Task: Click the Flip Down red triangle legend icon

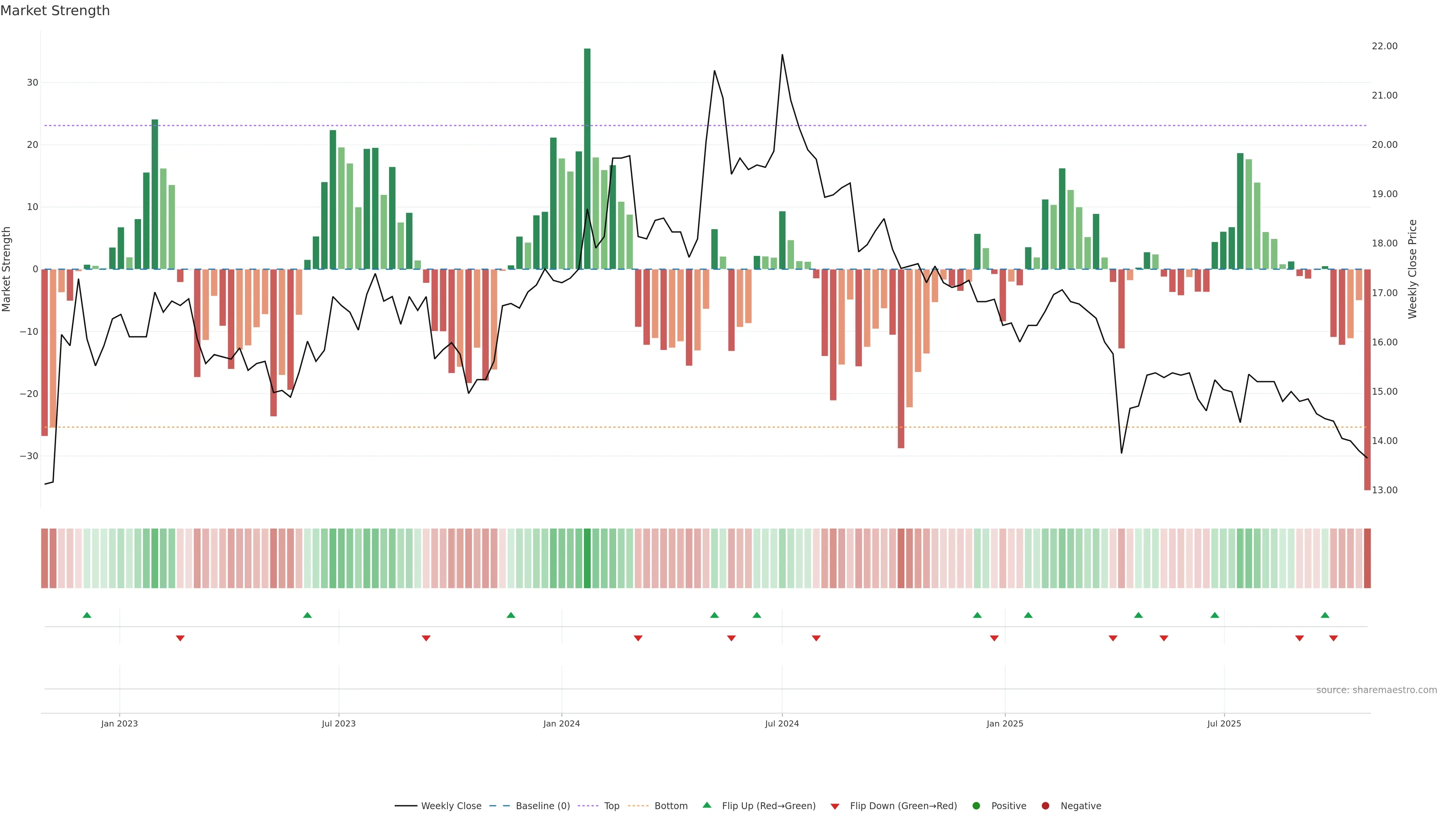Action: 835,806
